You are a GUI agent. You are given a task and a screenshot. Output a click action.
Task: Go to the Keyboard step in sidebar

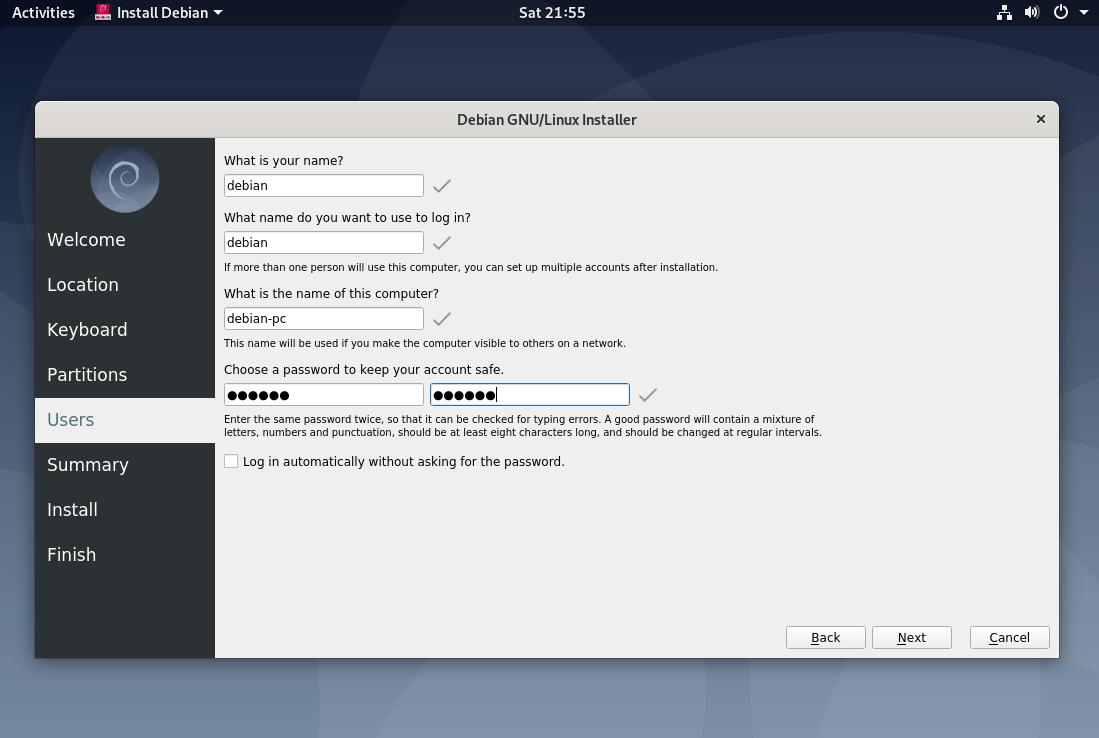[125, 329]
